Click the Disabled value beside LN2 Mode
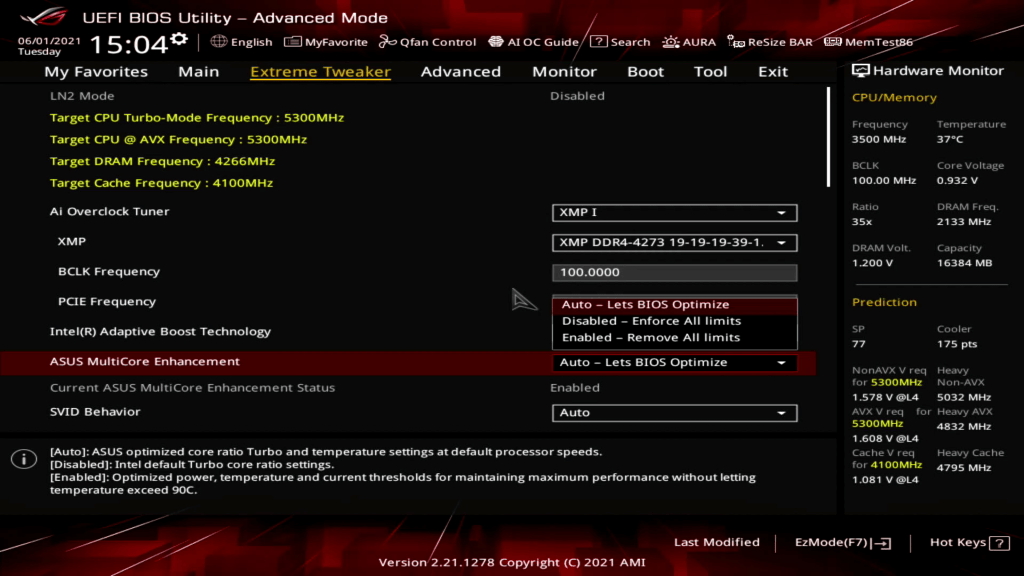The image size is (1024, 576). [577, 96]
